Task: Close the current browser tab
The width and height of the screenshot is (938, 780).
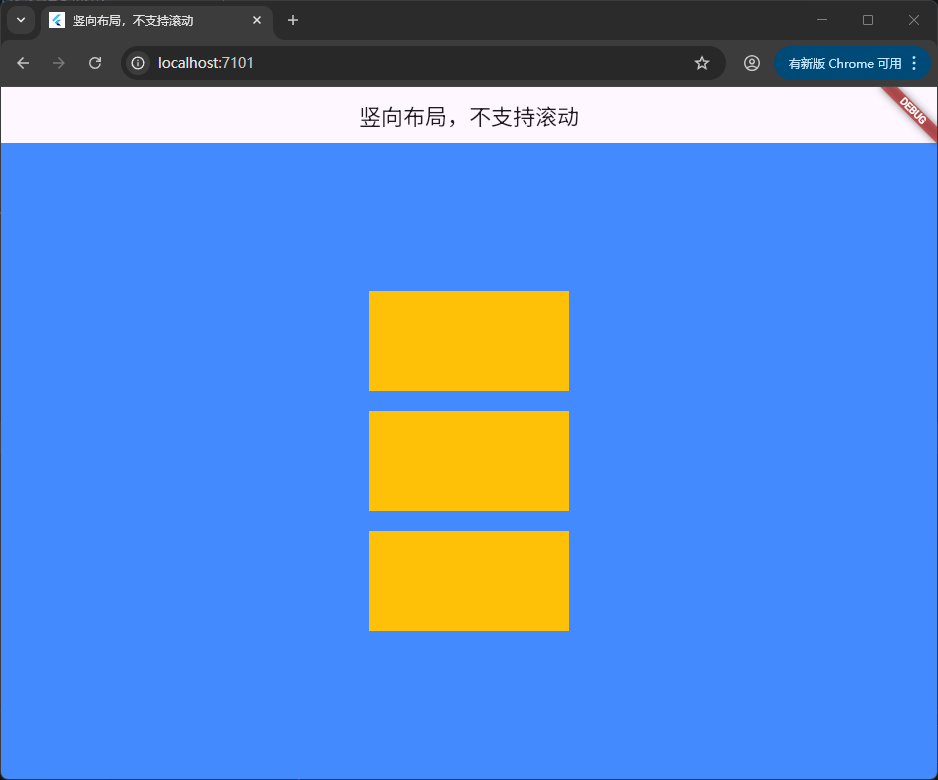Action: (257, 20)
